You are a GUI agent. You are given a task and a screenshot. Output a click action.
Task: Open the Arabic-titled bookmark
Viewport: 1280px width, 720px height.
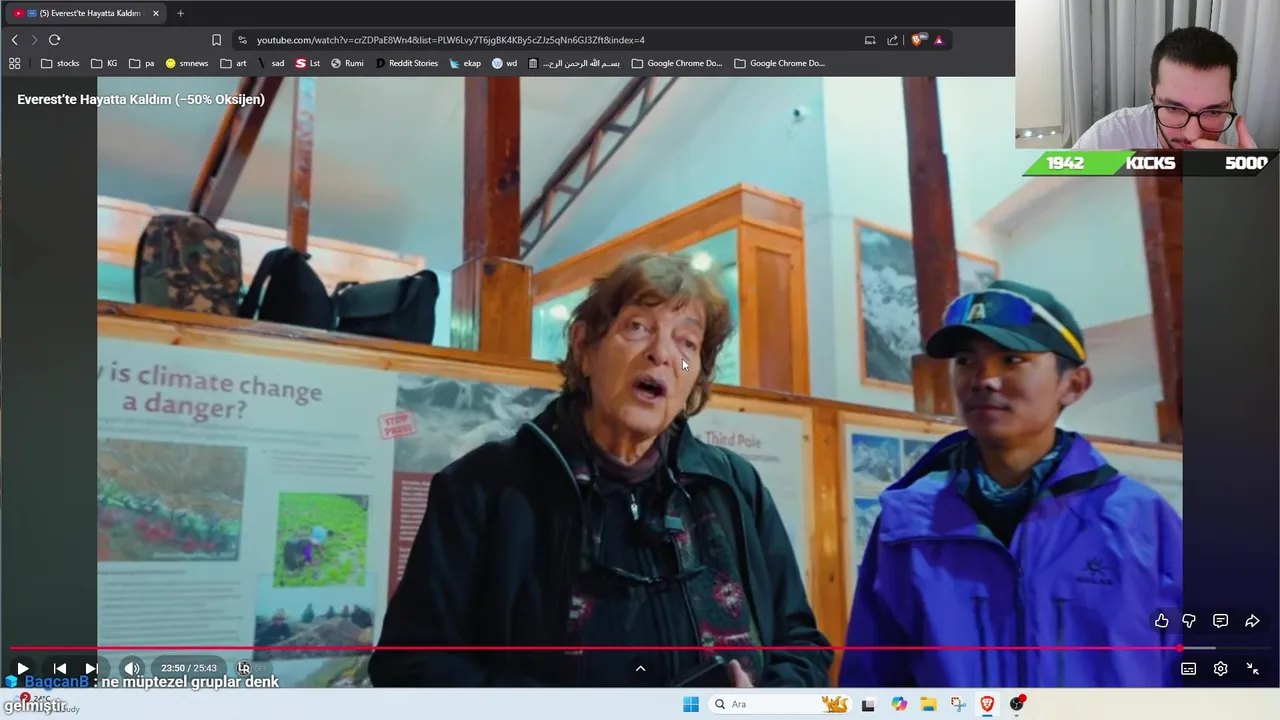coord(574,63)
